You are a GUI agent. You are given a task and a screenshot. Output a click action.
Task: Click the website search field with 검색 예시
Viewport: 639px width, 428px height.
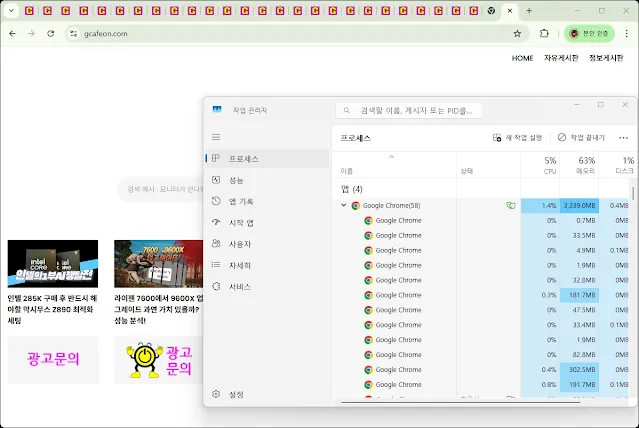[161, 189]
